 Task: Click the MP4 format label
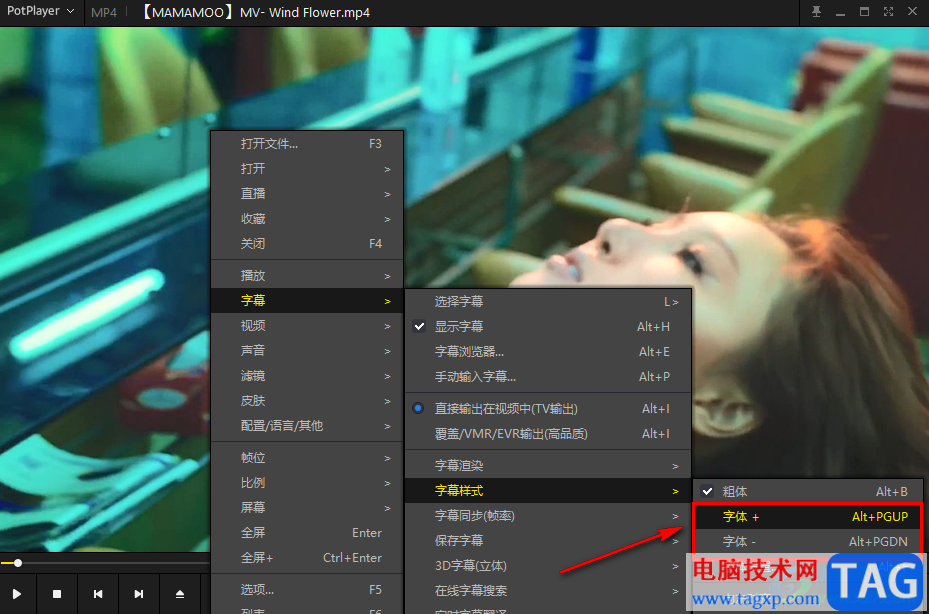104,12
